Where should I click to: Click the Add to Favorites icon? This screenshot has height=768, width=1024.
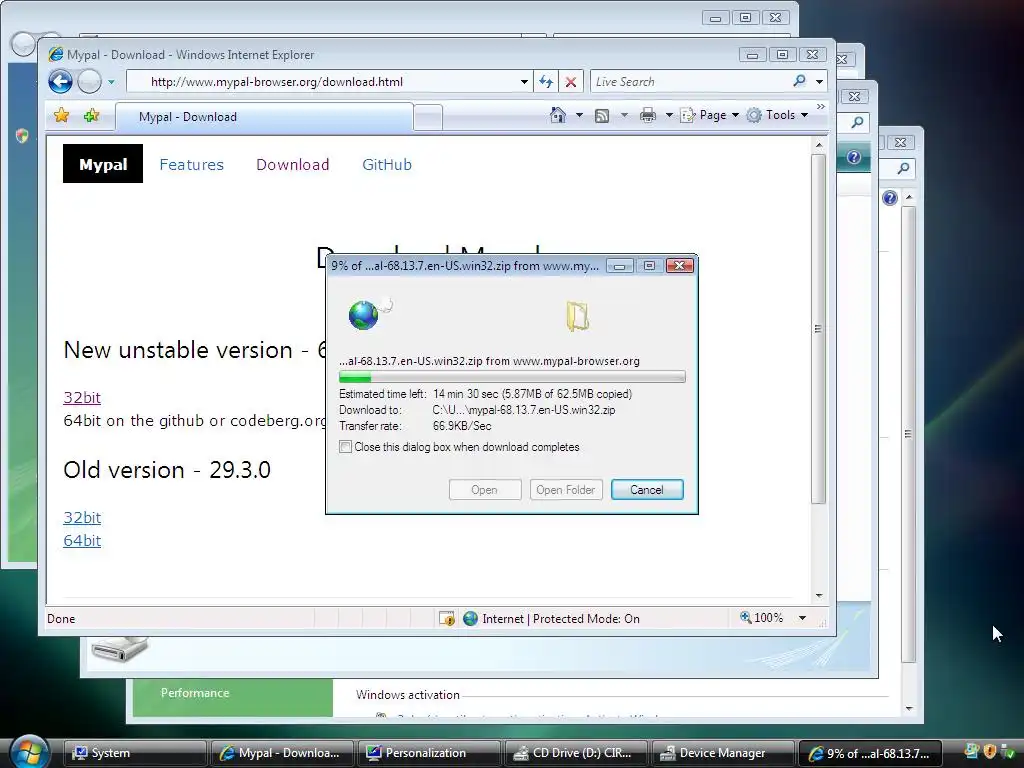[91, 116]
